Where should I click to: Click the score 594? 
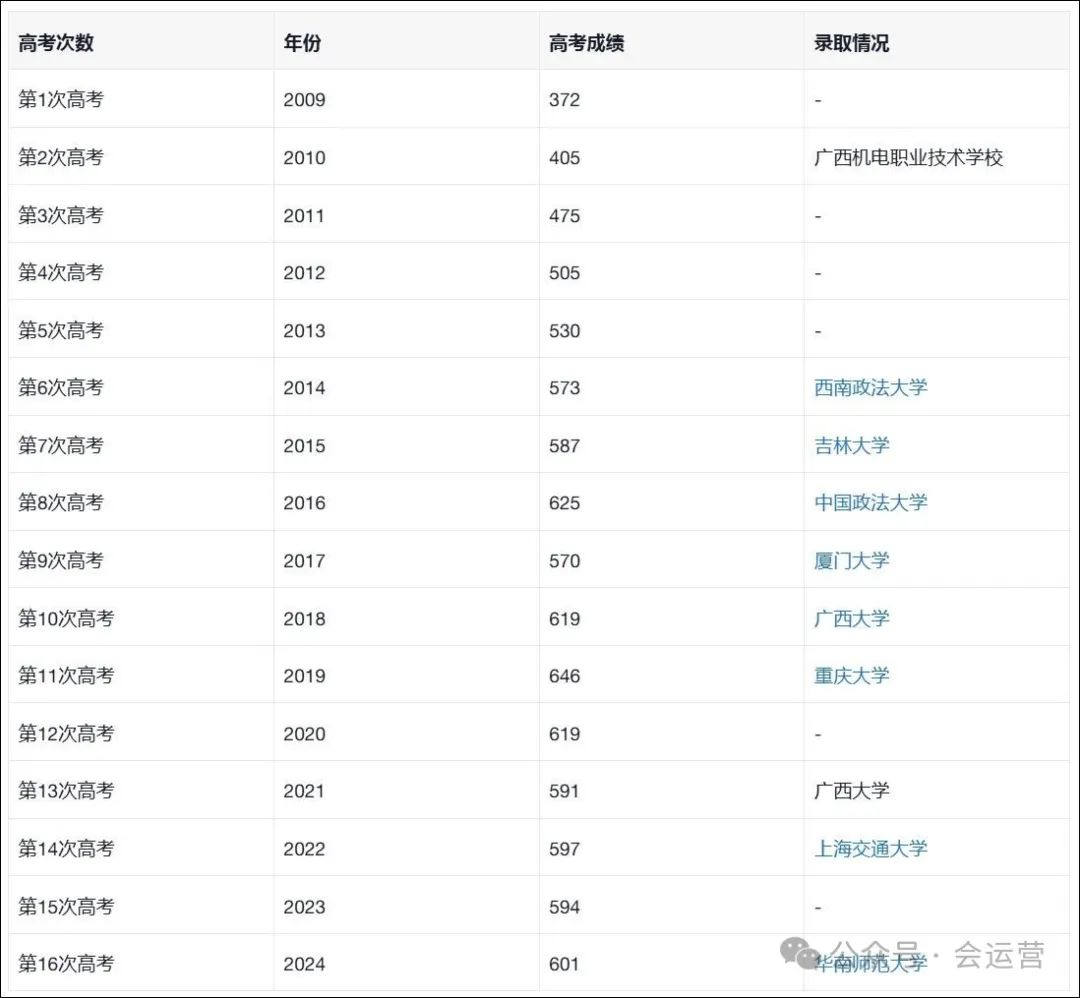(564, 906)
